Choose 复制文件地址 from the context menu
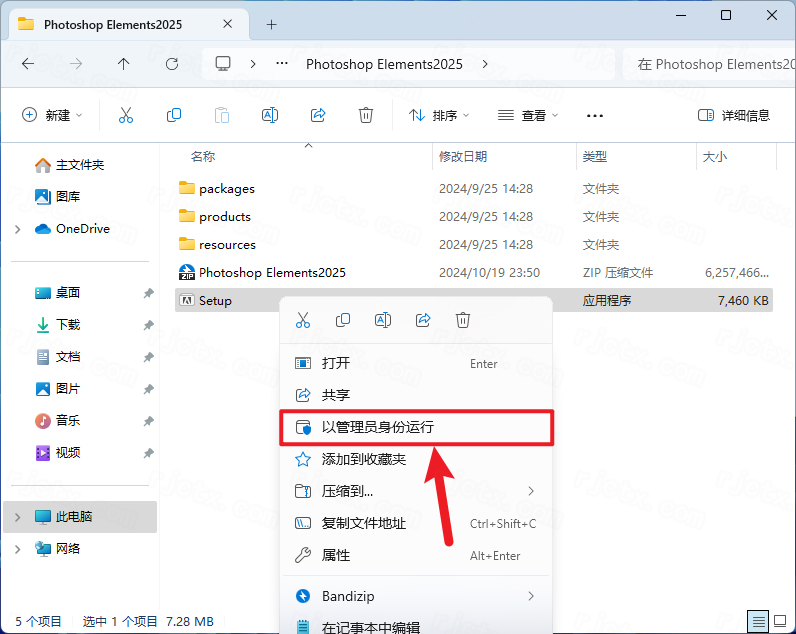The width and height of the screenshot is (796, 634). tap(416, 523)
